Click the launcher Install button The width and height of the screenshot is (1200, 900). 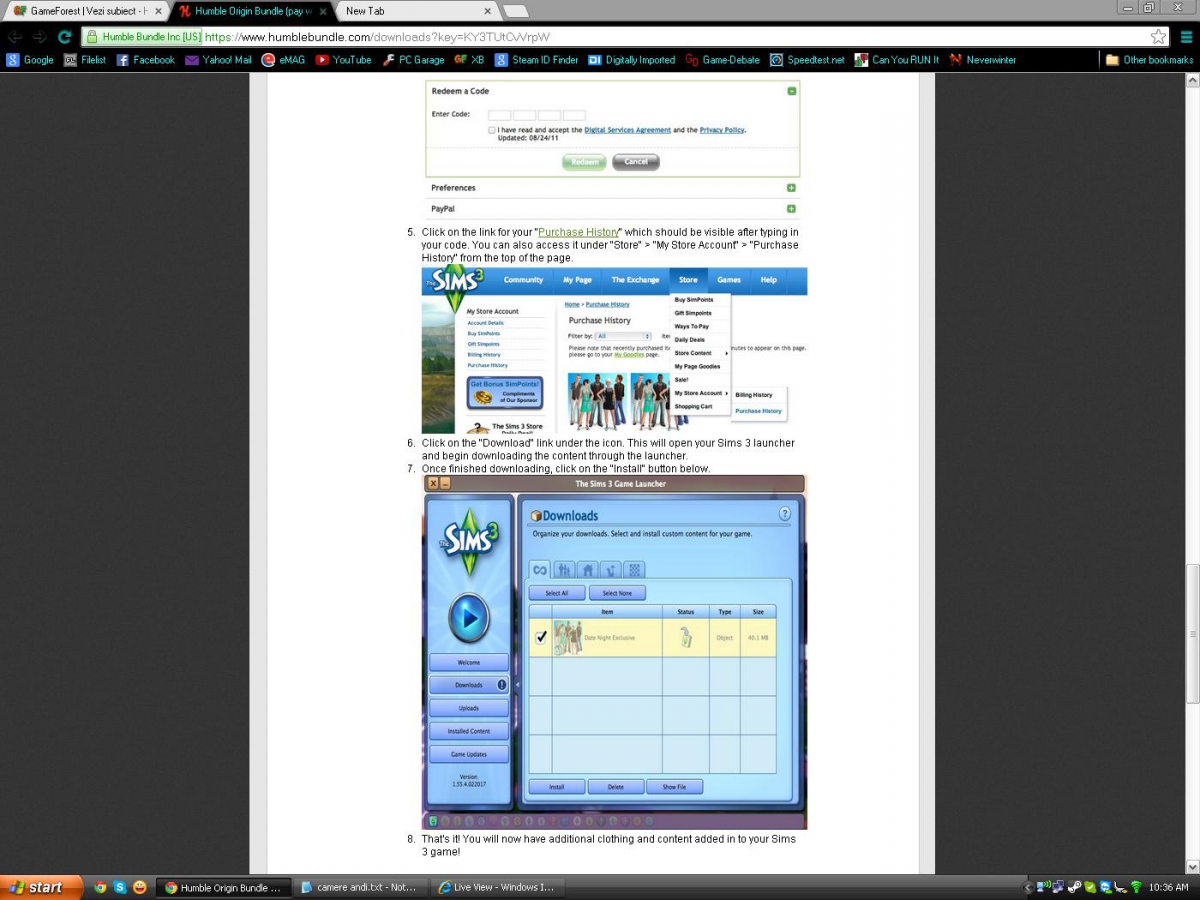tap(556, 787)
